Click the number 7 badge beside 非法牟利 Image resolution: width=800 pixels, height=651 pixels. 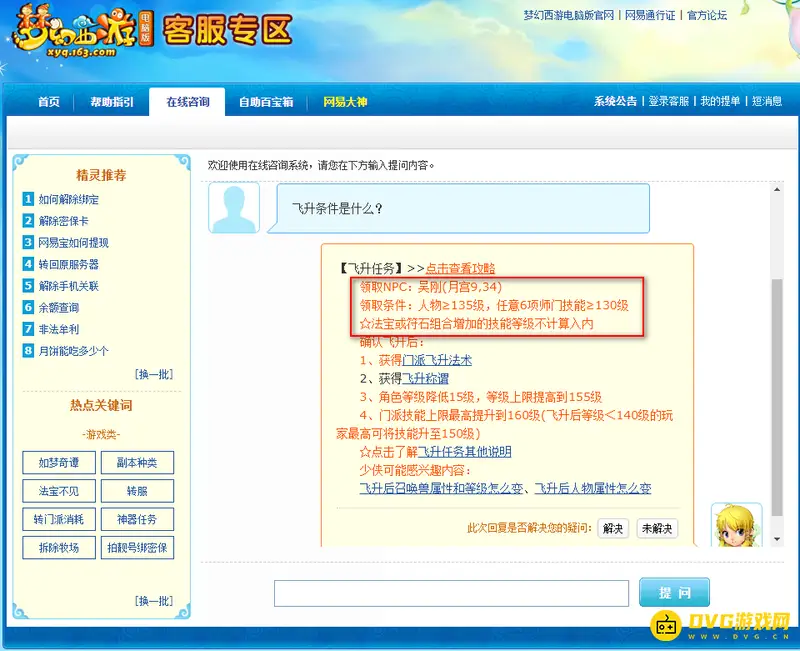coord(28,329)
